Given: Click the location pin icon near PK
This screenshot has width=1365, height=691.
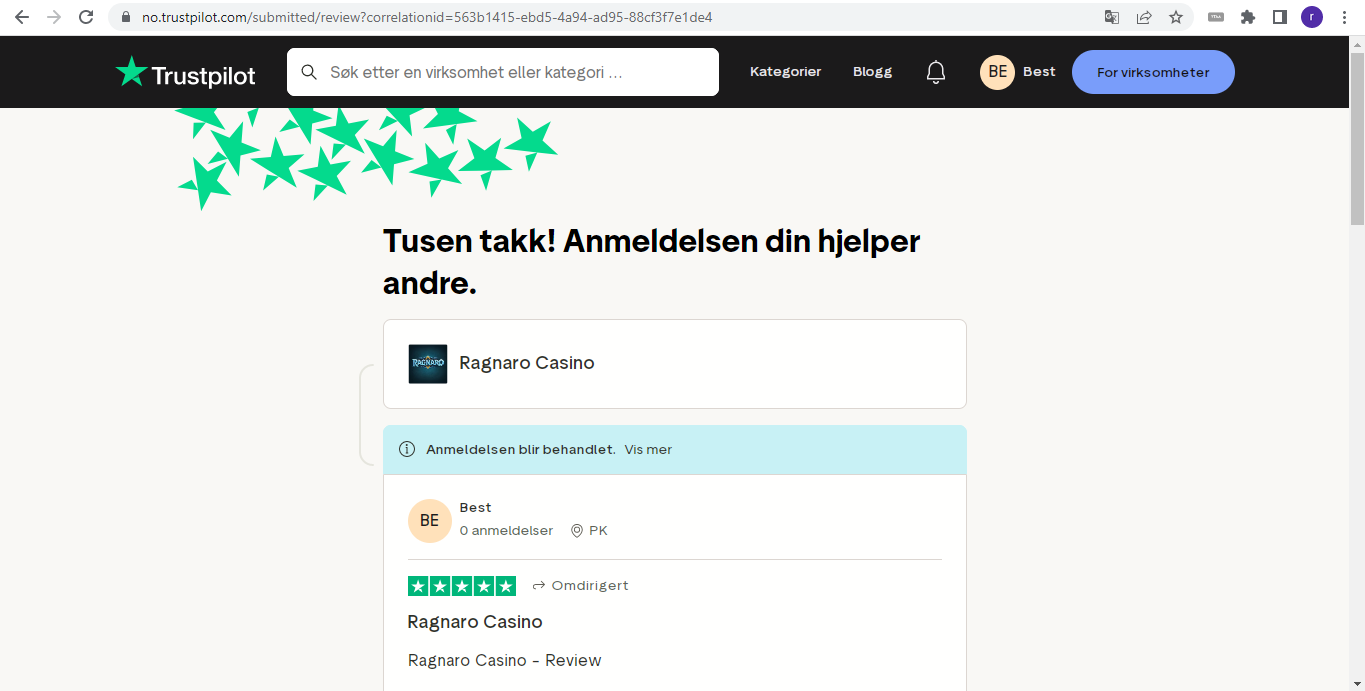Looking at the screenshot, I should pyautogui.click(x=577, y=531).
